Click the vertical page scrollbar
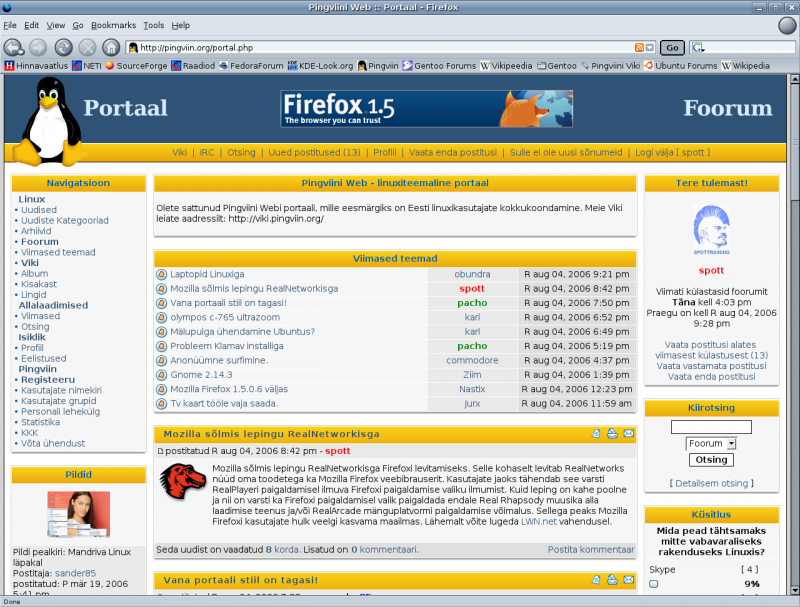Image resolution: width=800 pixels, height=607 pixels. [x=795, y=143]
